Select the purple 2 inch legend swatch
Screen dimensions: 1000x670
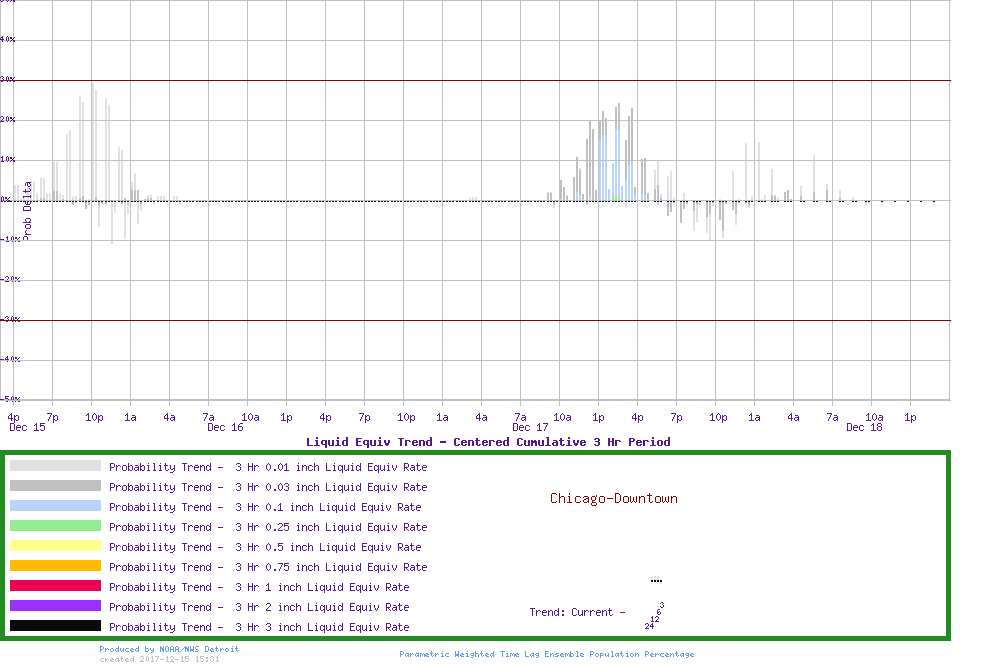55,606
